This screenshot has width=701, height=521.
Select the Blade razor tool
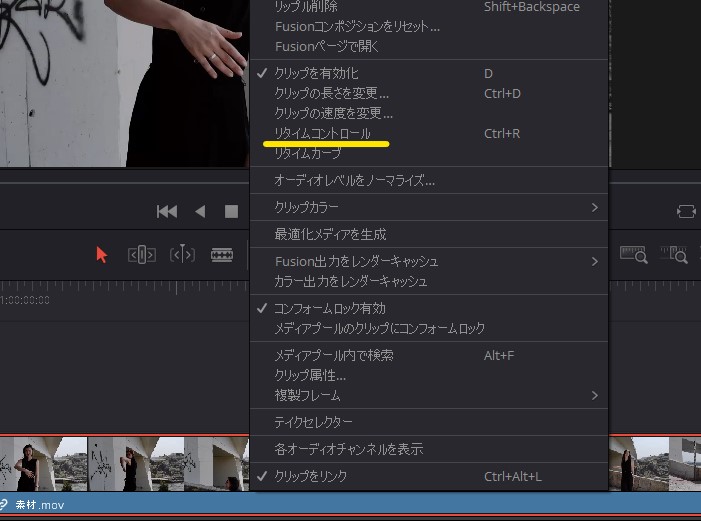click(x=222, y=255)
